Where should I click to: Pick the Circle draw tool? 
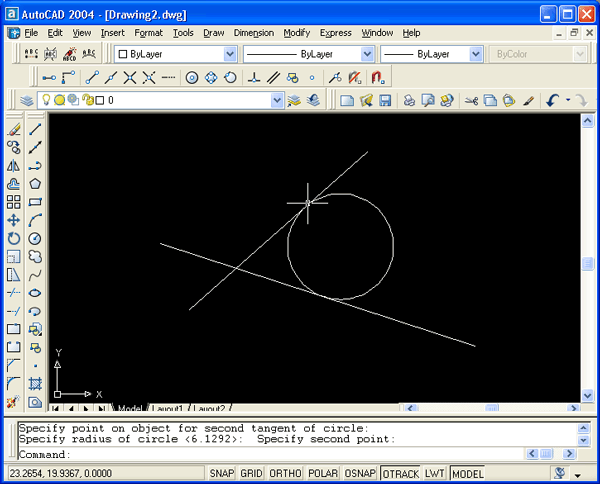tap(35, 238)
